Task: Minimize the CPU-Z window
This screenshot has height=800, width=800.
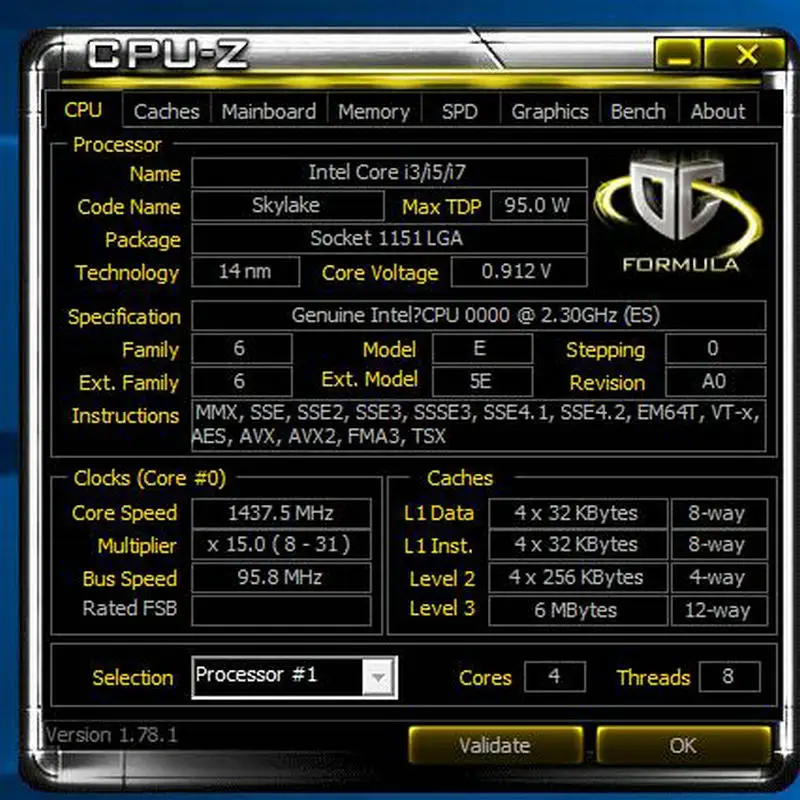Action: (679, 54)
